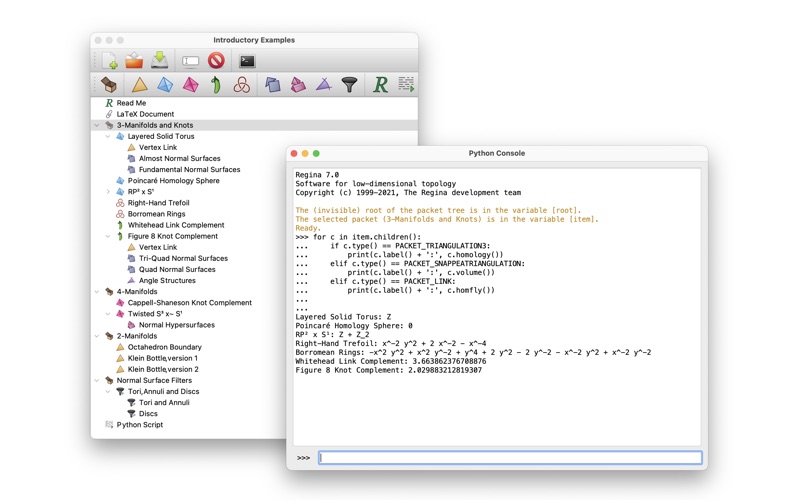Select Fundamental Normal Surfaces packet
The width and height of the screenshot is (800, 500).
point(189,170)
